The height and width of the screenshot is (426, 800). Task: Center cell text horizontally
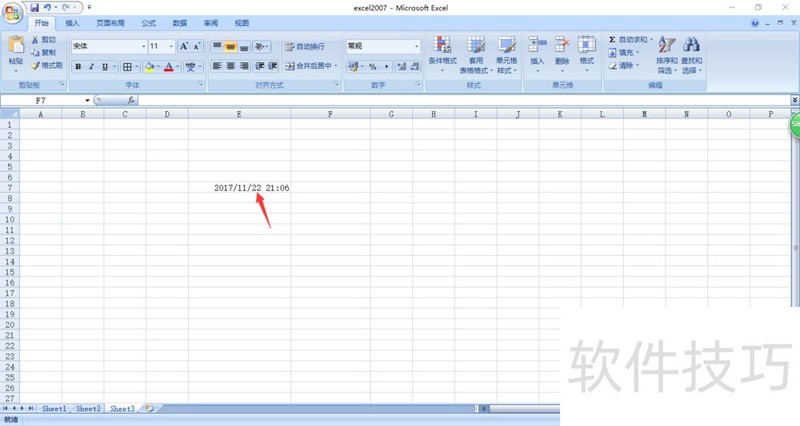click(x=231, y=66)
